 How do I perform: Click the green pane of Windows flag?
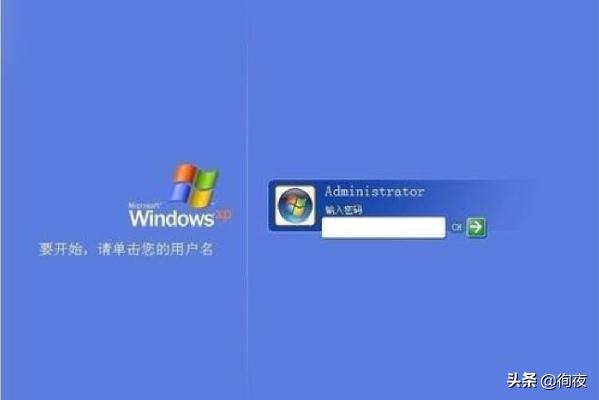pyautogui.click(x=208, y=179)
